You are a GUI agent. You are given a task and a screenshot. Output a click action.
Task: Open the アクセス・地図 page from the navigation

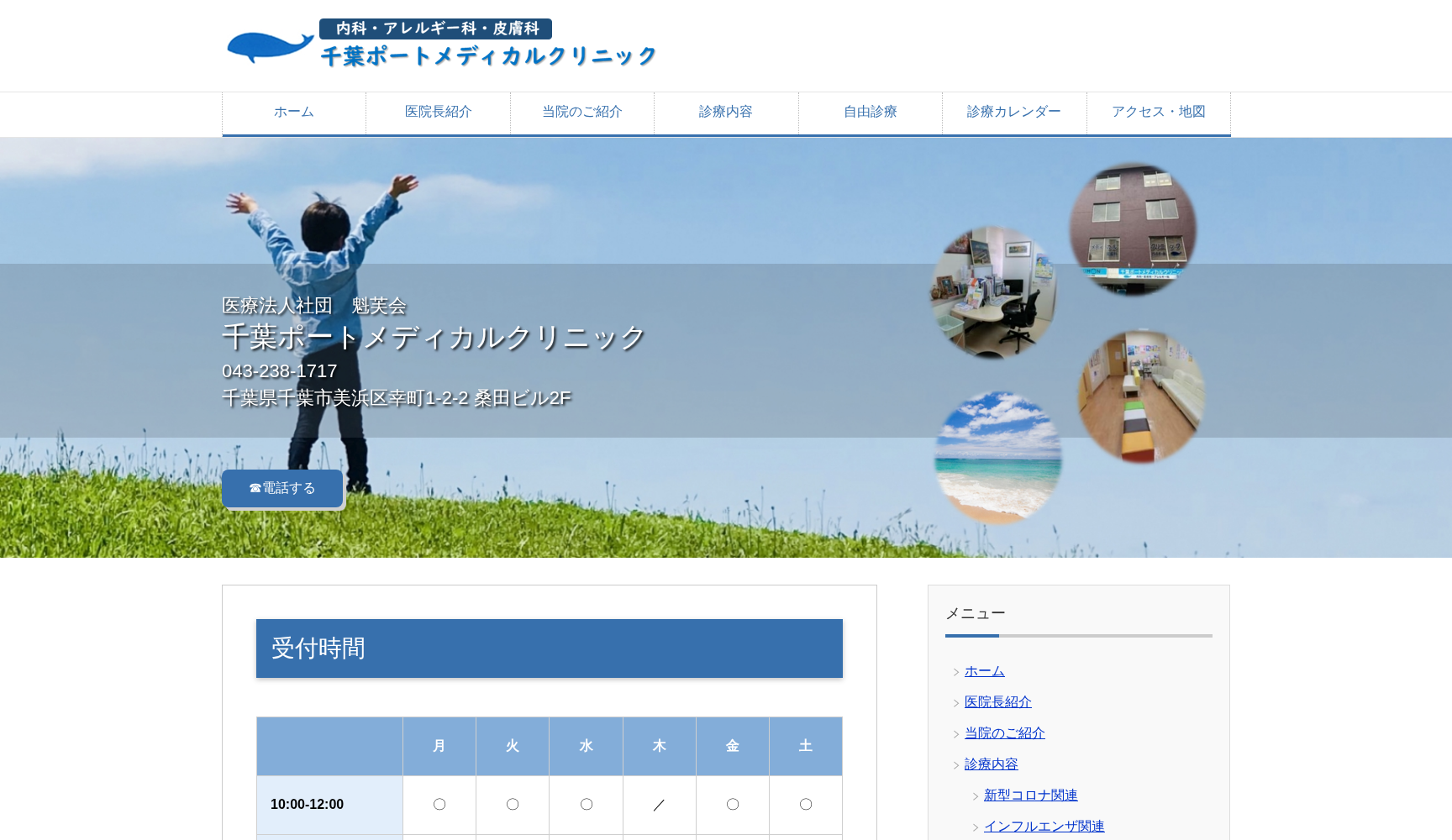[1158, 111]
